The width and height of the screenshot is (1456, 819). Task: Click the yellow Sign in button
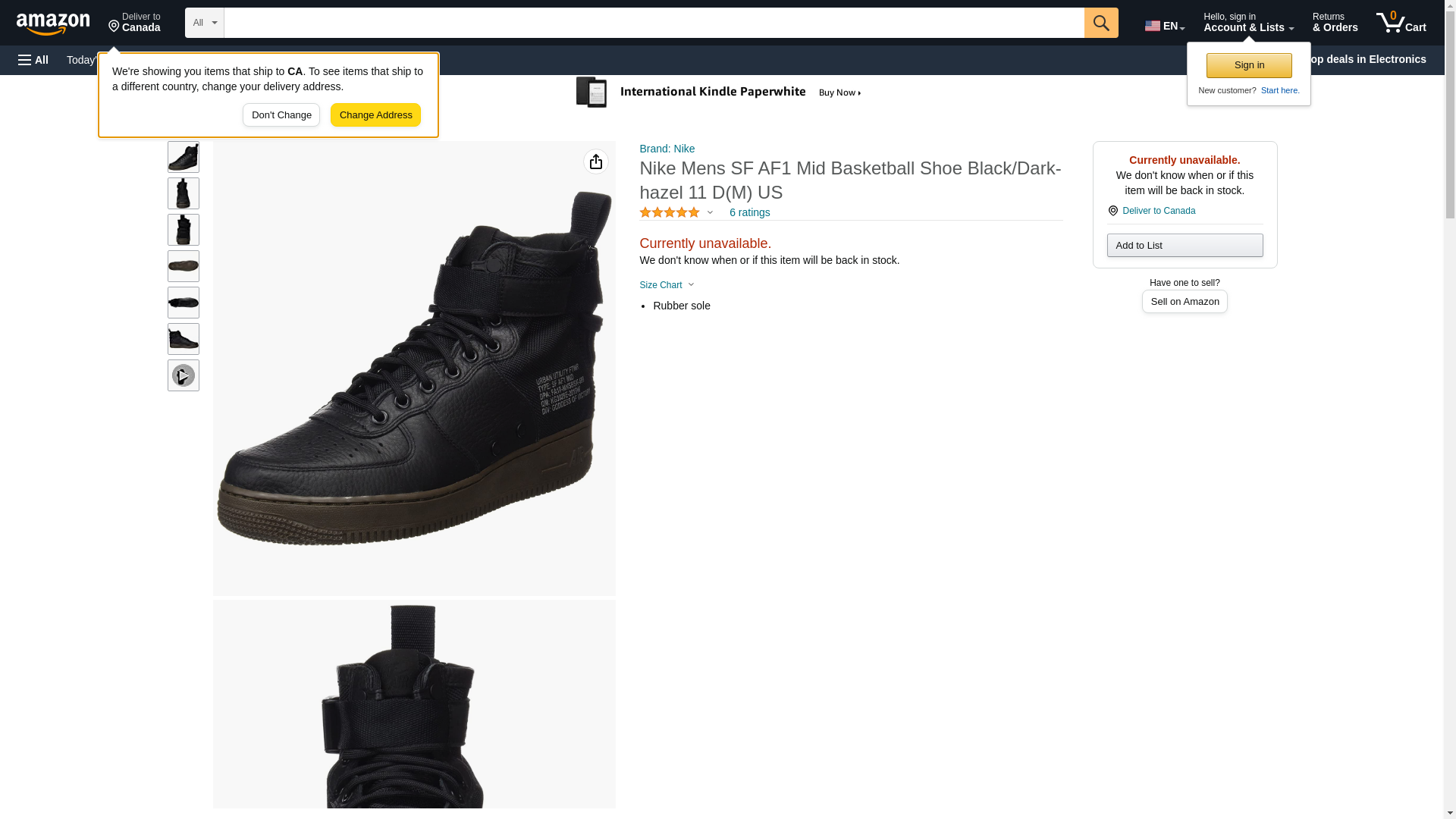pos(1248,65)
